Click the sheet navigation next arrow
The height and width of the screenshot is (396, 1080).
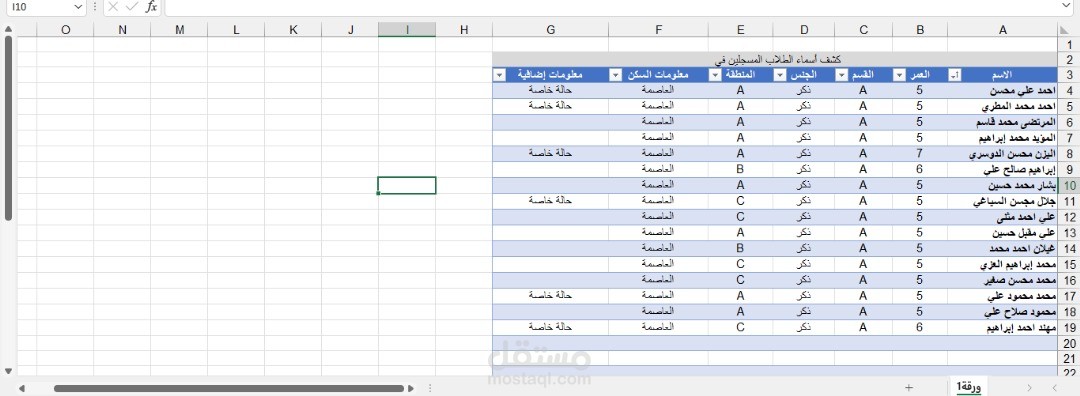[x=1030, y=388]
